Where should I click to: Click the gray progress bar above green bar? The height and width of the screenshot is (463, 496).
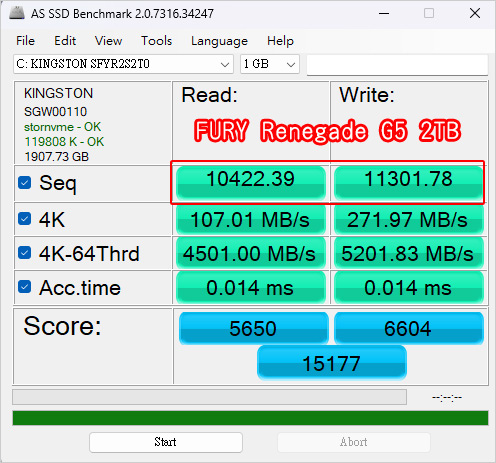[209, 397]
